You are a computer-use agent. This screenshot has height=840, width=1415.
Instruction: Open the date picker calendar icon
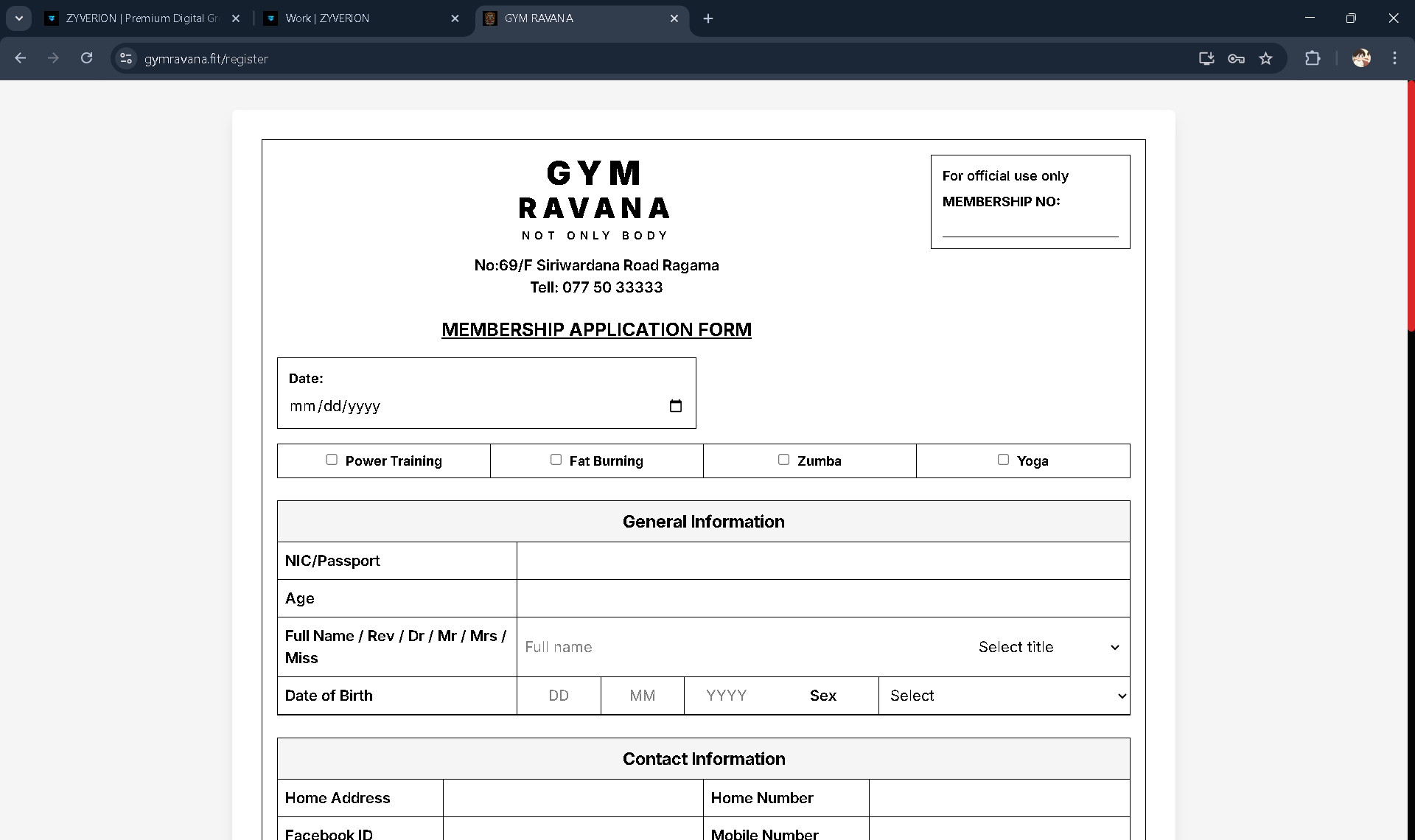pyautogui.click(x=675, y=405)
